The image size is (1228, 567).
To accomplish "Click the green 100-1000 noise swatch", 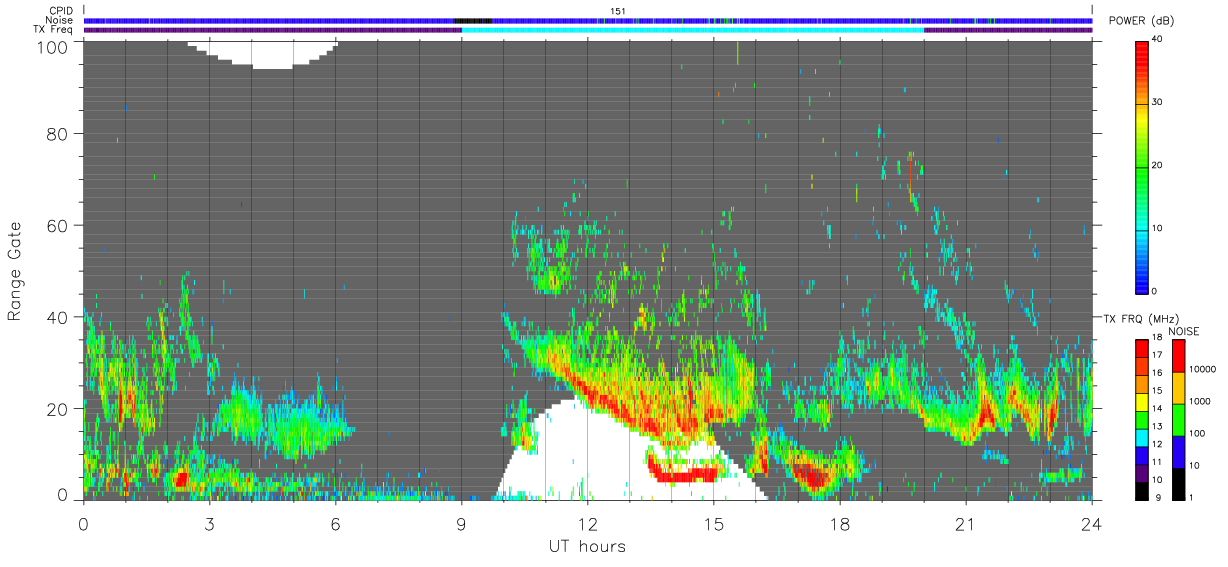I will tap(1179, 419).
